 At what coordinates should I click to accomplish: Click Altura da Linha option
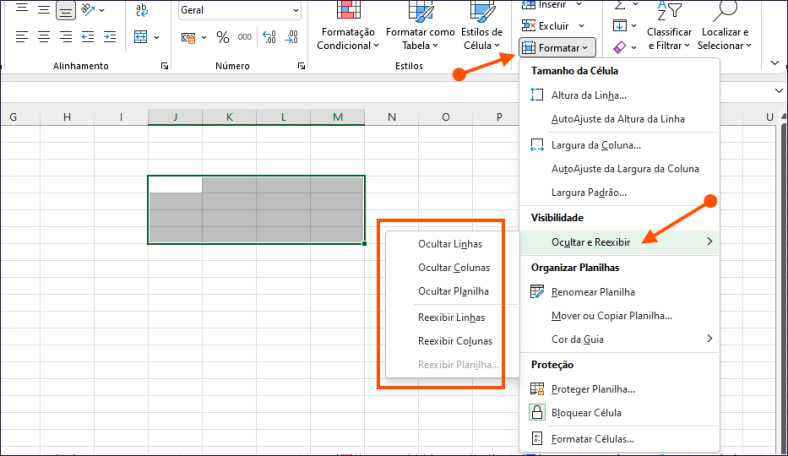pos(589,95)
